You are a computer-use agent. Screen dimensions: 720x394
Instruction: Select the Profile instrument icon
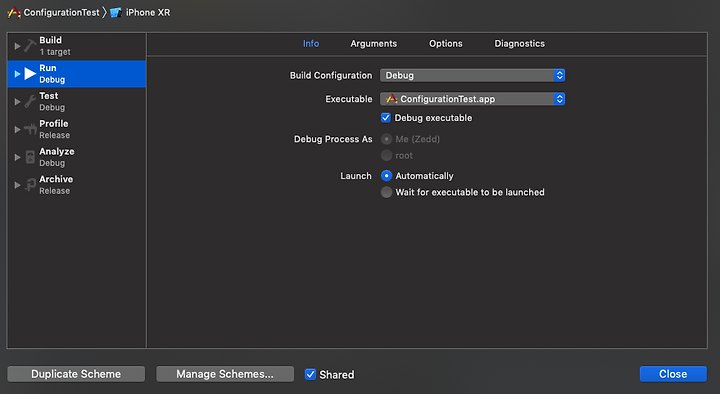[30, 129]
